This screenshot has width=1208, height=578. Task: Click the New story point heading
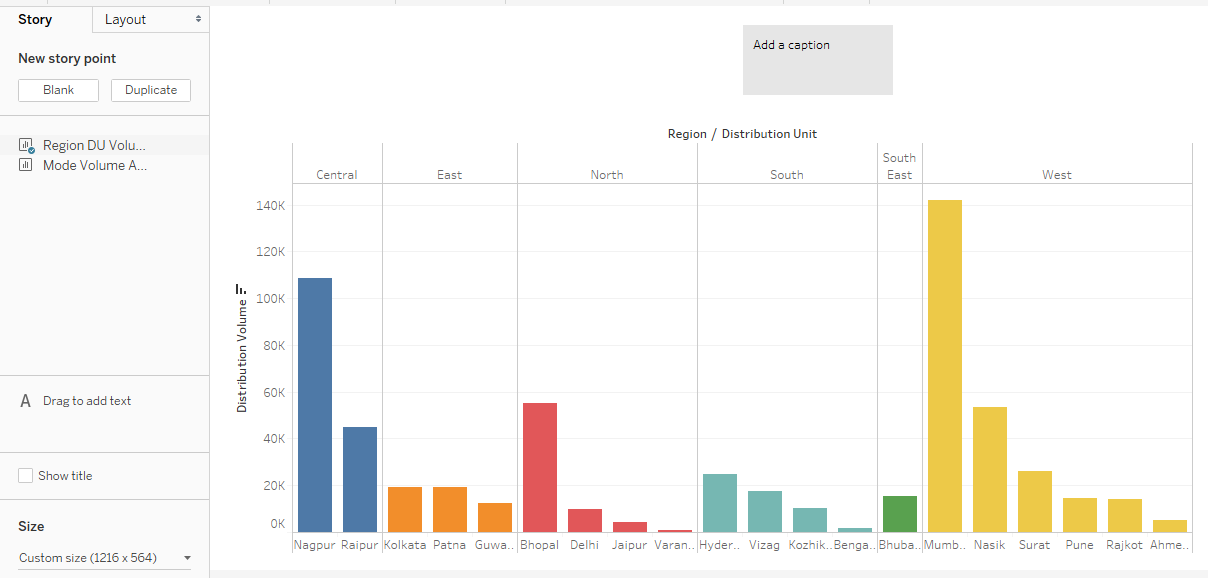[67, 59]
